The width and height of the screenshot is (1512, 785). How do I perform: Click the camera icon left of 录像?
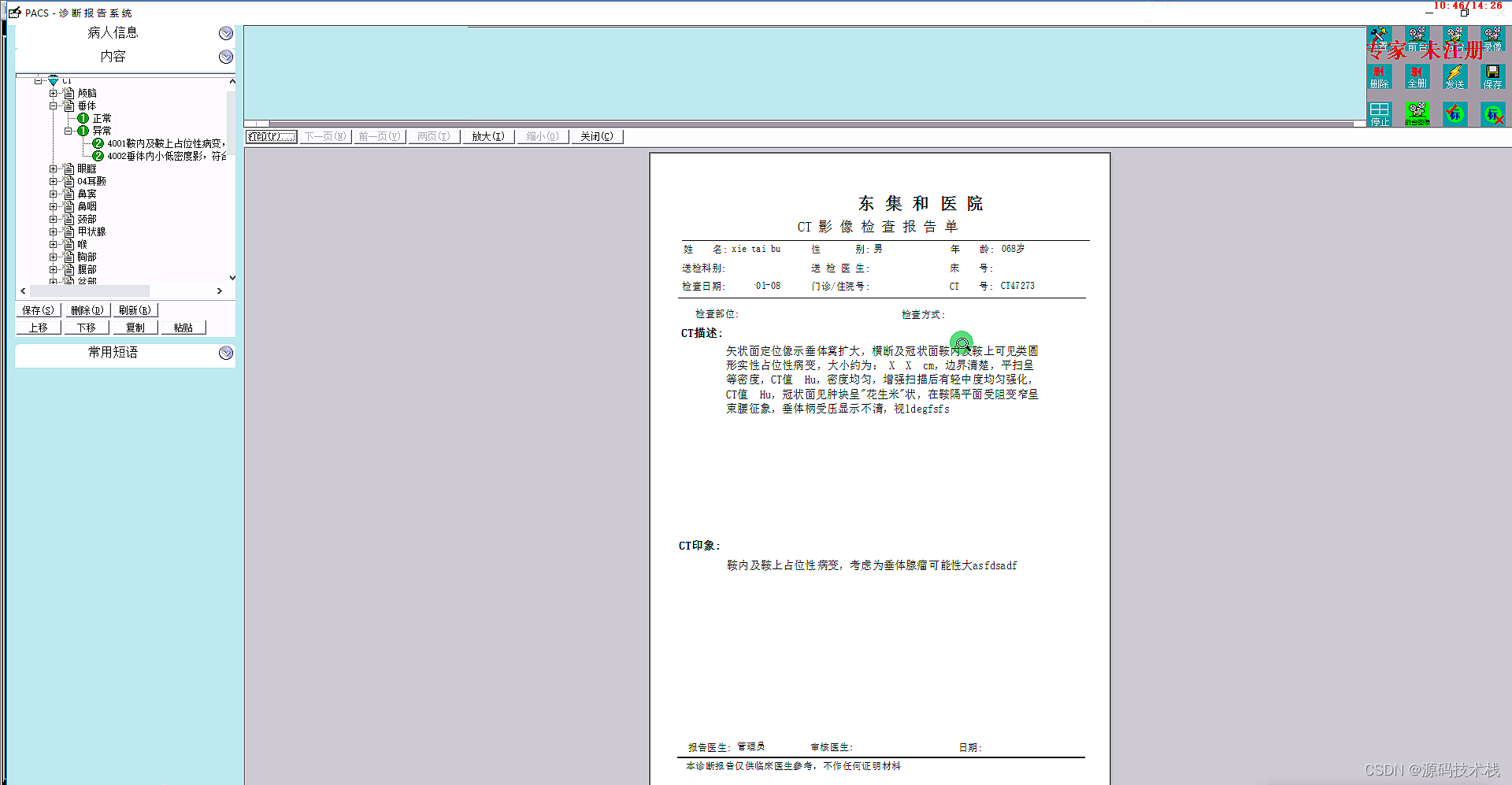(x=1455, y=39)
